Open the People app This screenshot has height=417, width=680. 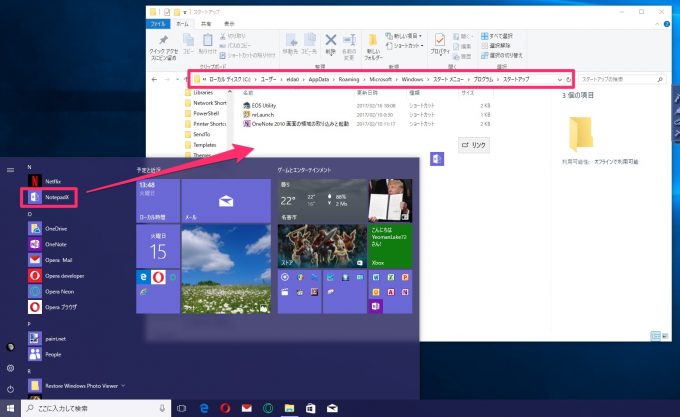click(45, 354)
